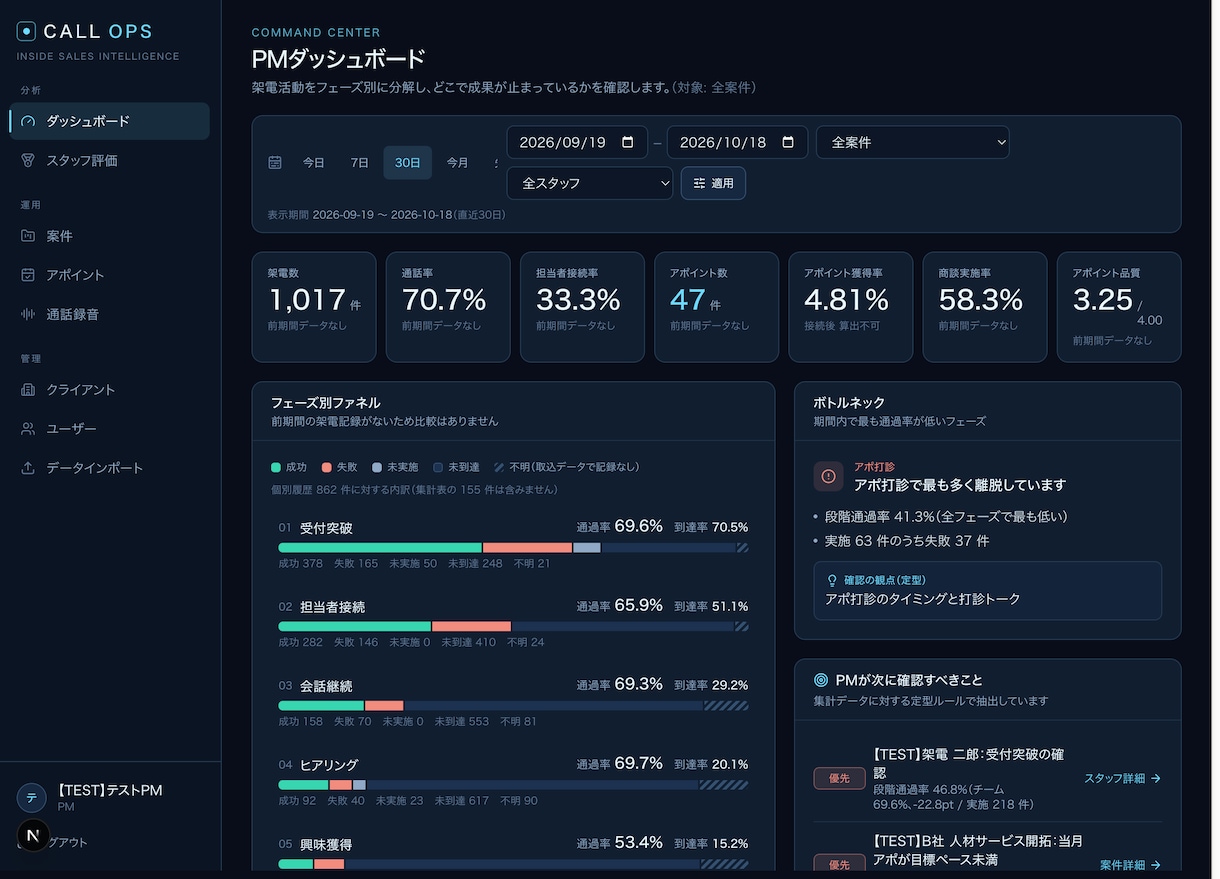The image size is (1220, 879).
Task: Click the アポイント calendar icon in sidebar
Action: click(x=28, y=275)
